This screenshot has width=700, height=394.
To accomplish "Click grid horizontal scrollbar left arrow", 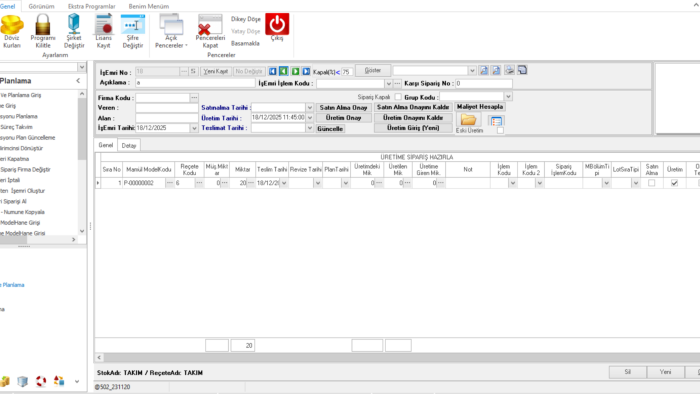I will pos(99,357).
